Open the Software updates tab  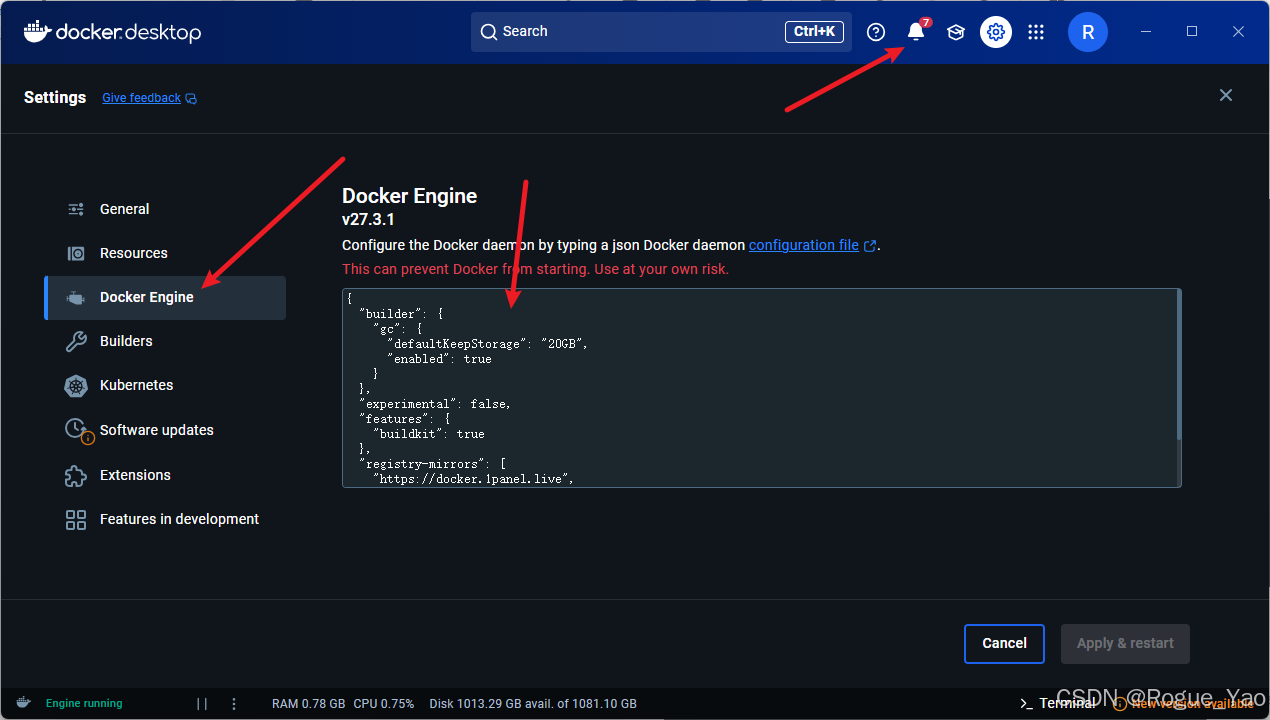coord(165,430)
